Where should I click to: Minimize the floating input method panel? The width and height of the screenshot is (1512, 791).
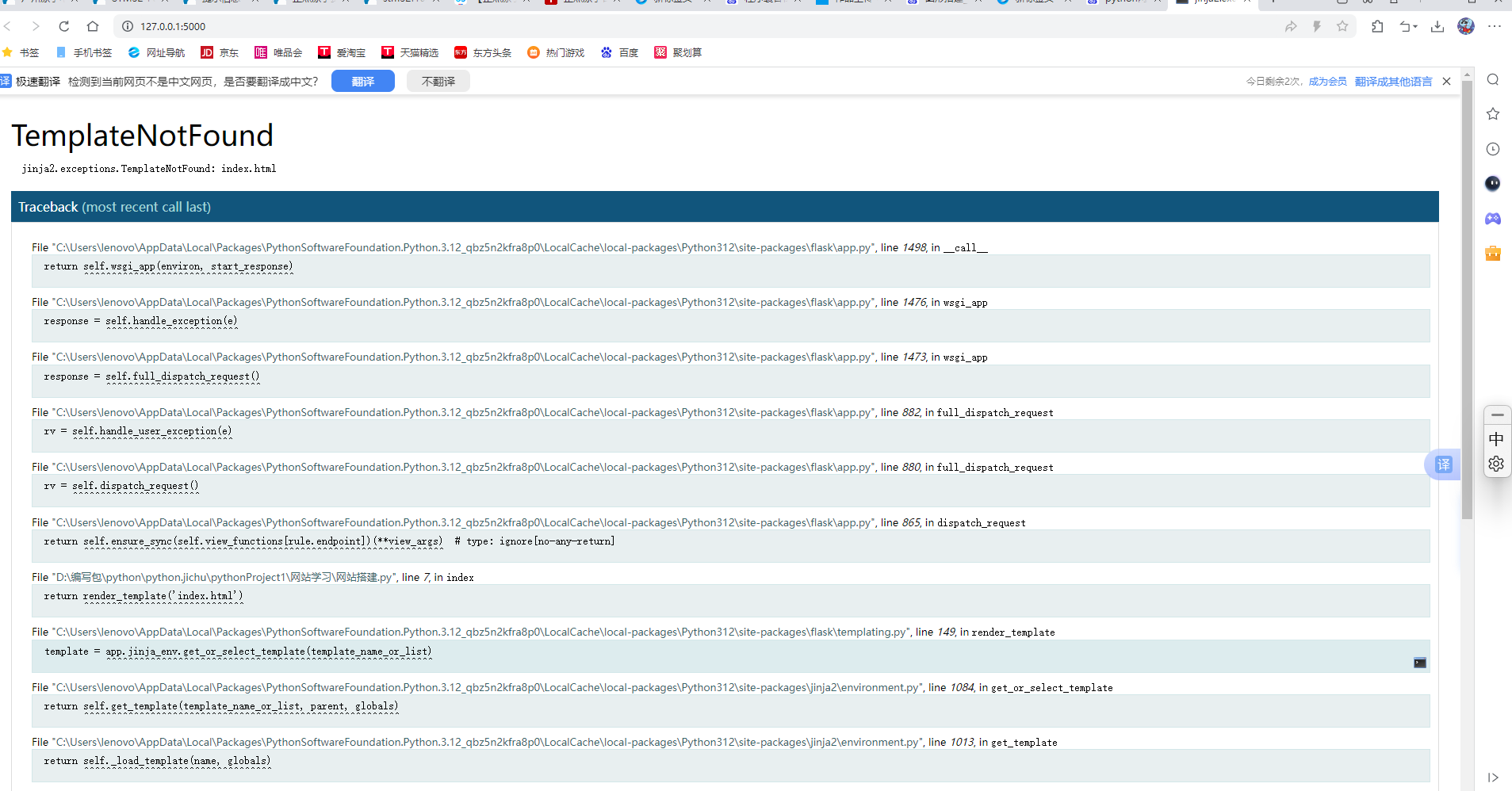1497,415
